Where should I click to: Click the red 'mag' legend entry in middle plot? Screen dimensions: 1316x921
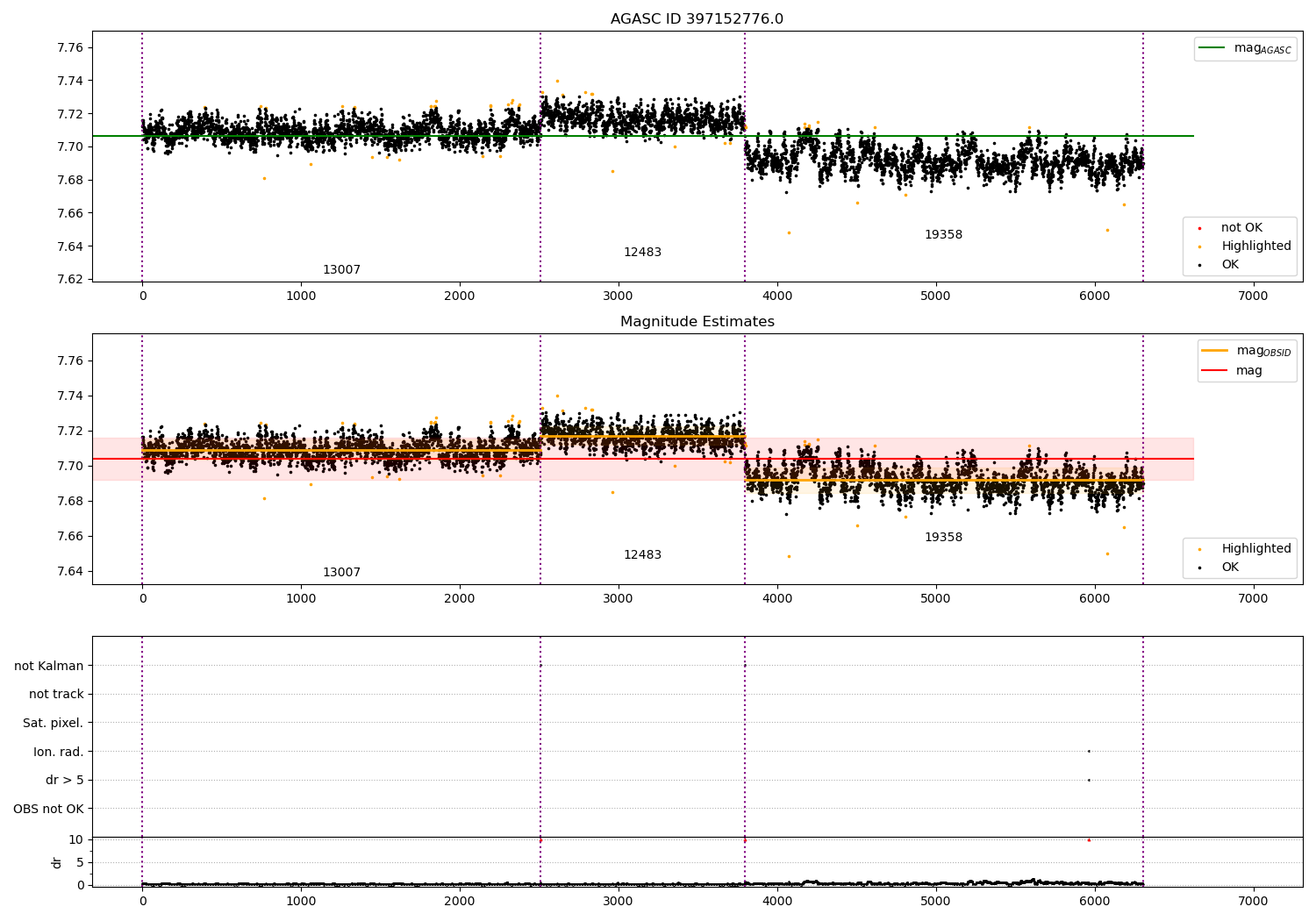pyautogui.click(x=1233, y=371)
